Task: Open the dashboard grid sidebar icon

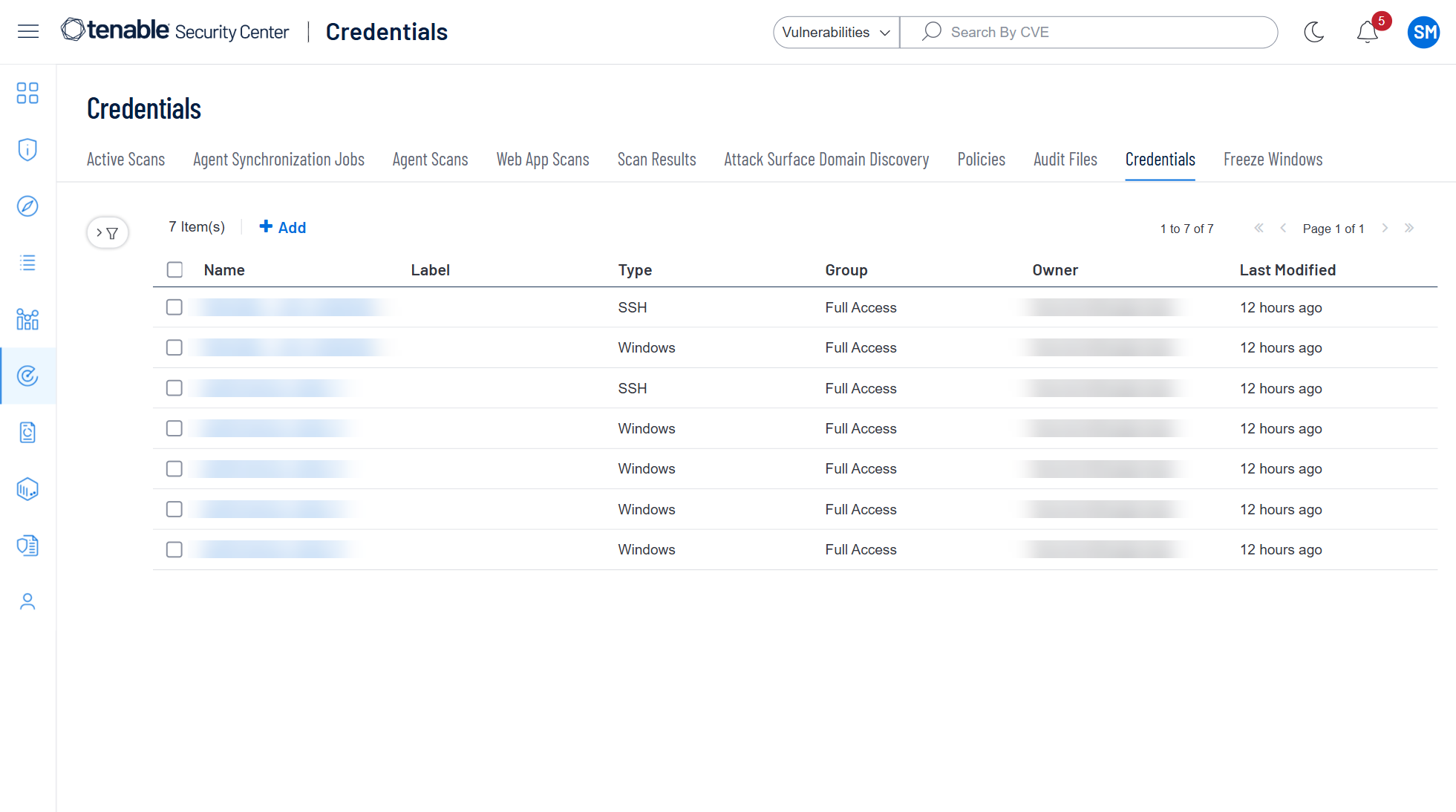Action: [27, 93]
